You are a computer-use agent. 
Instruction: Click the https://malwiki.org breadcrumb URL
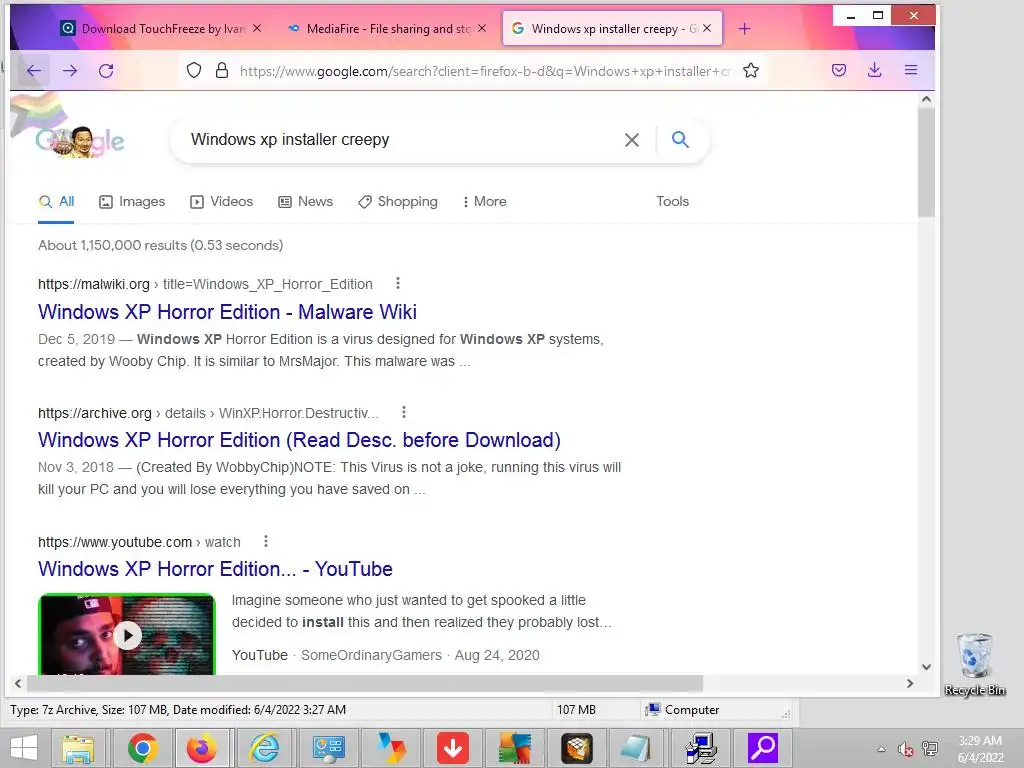(94, 284)
